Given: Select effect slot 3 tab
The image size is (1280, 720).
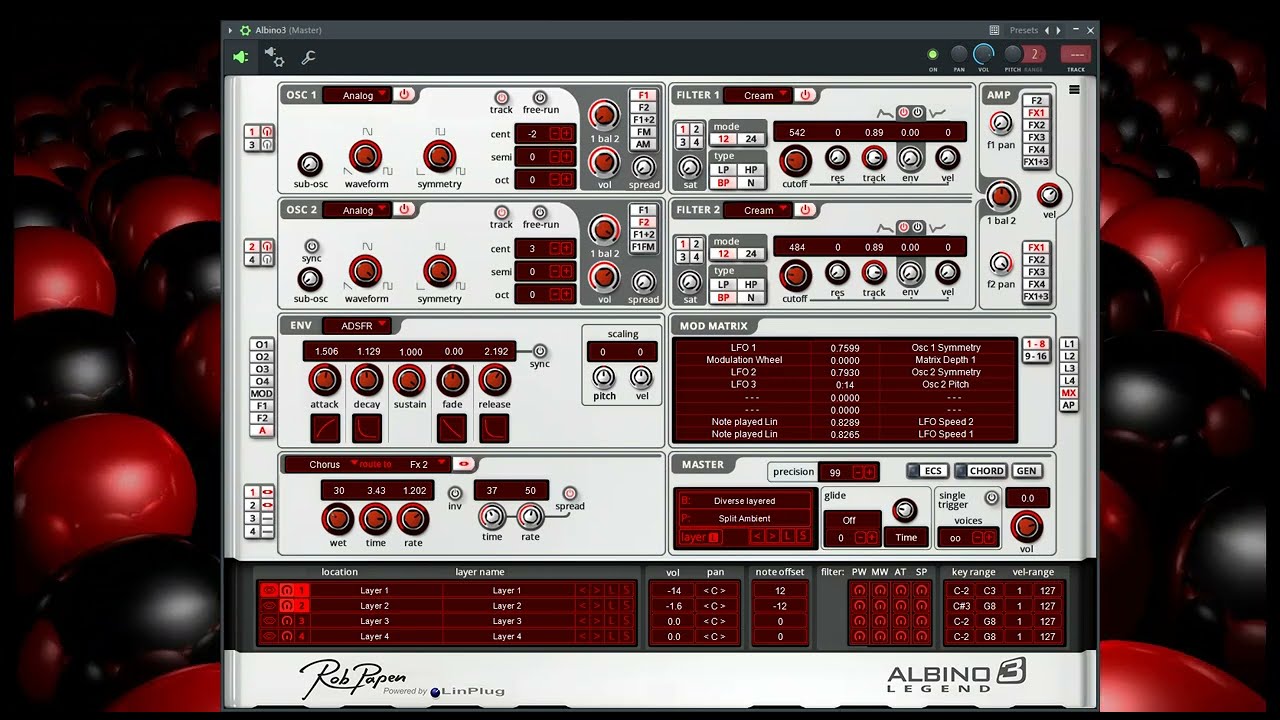Looking at the screenshot, I should click(253, 518).
